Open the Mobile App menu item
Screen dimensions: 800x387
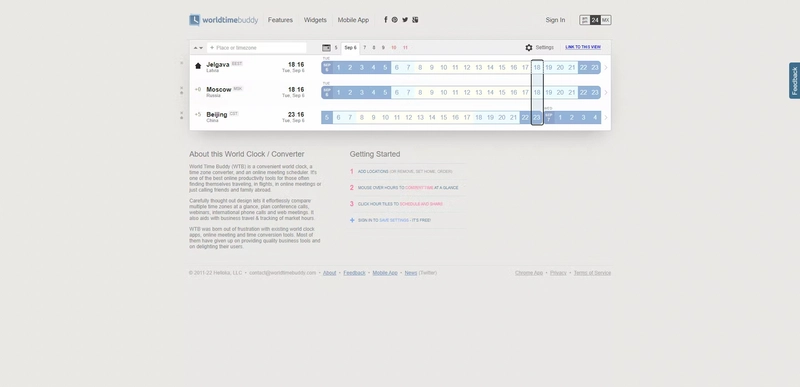point(353,20)
